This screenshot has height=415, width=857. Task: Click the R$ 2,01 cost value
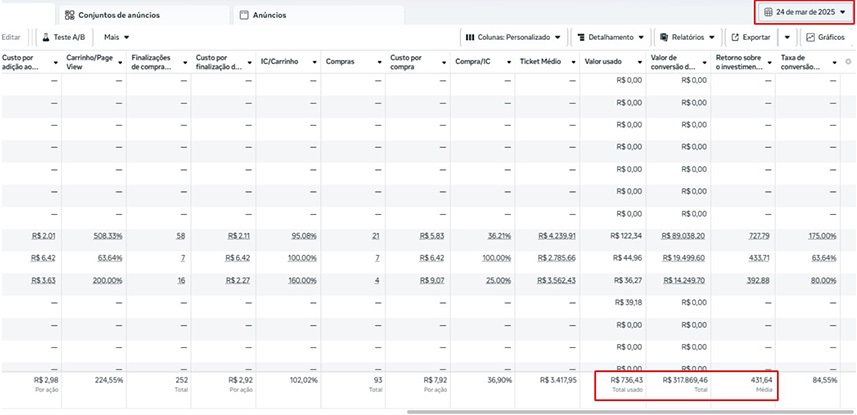[44, 236]
